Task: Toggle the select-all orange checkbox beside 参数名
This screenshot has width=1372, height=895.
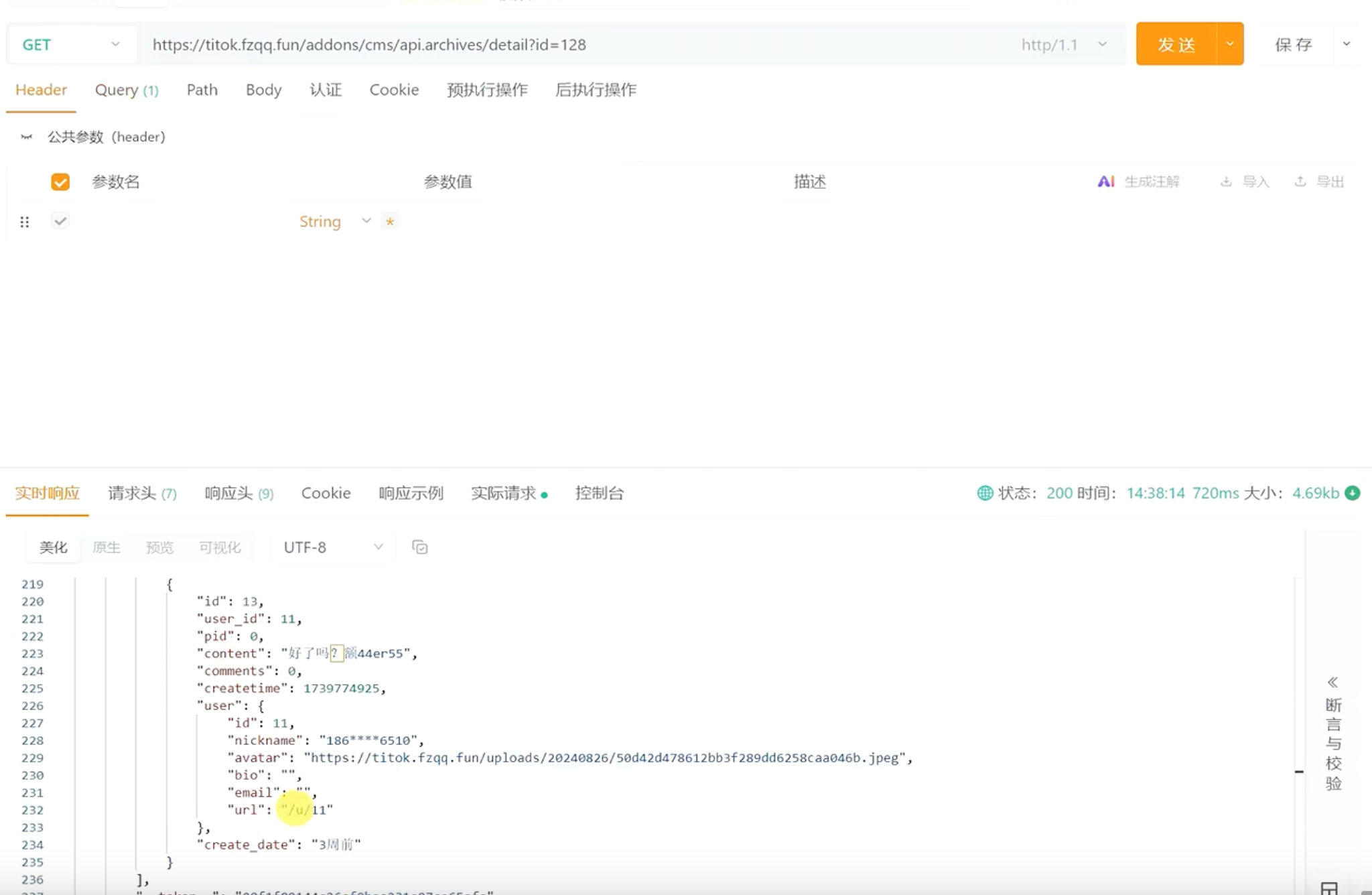Action: coord(60,182)
